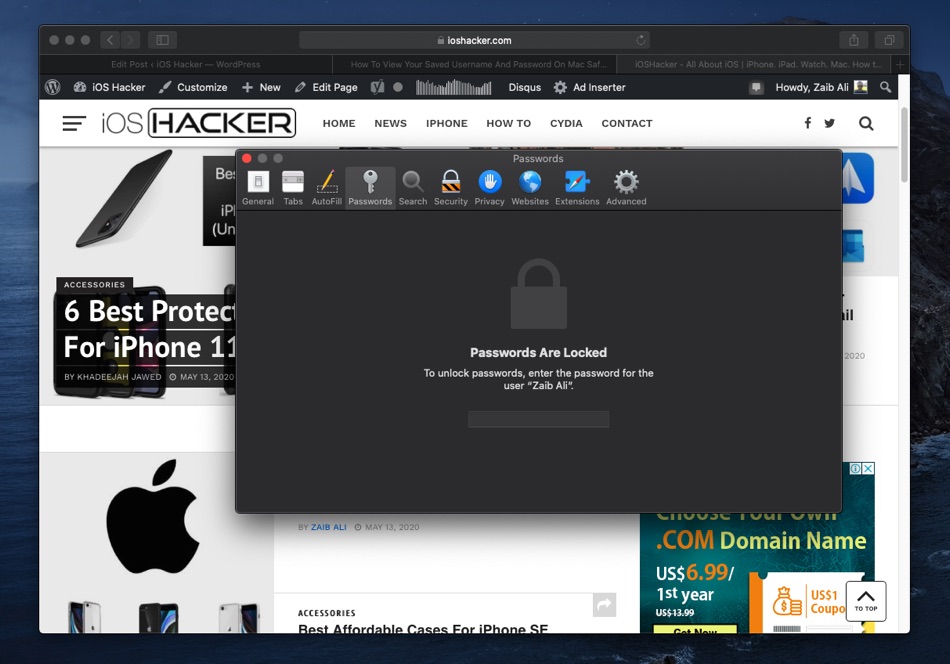Open Ad Inserter in the admin bar
950x664 pixels.
tap(590, 87)
